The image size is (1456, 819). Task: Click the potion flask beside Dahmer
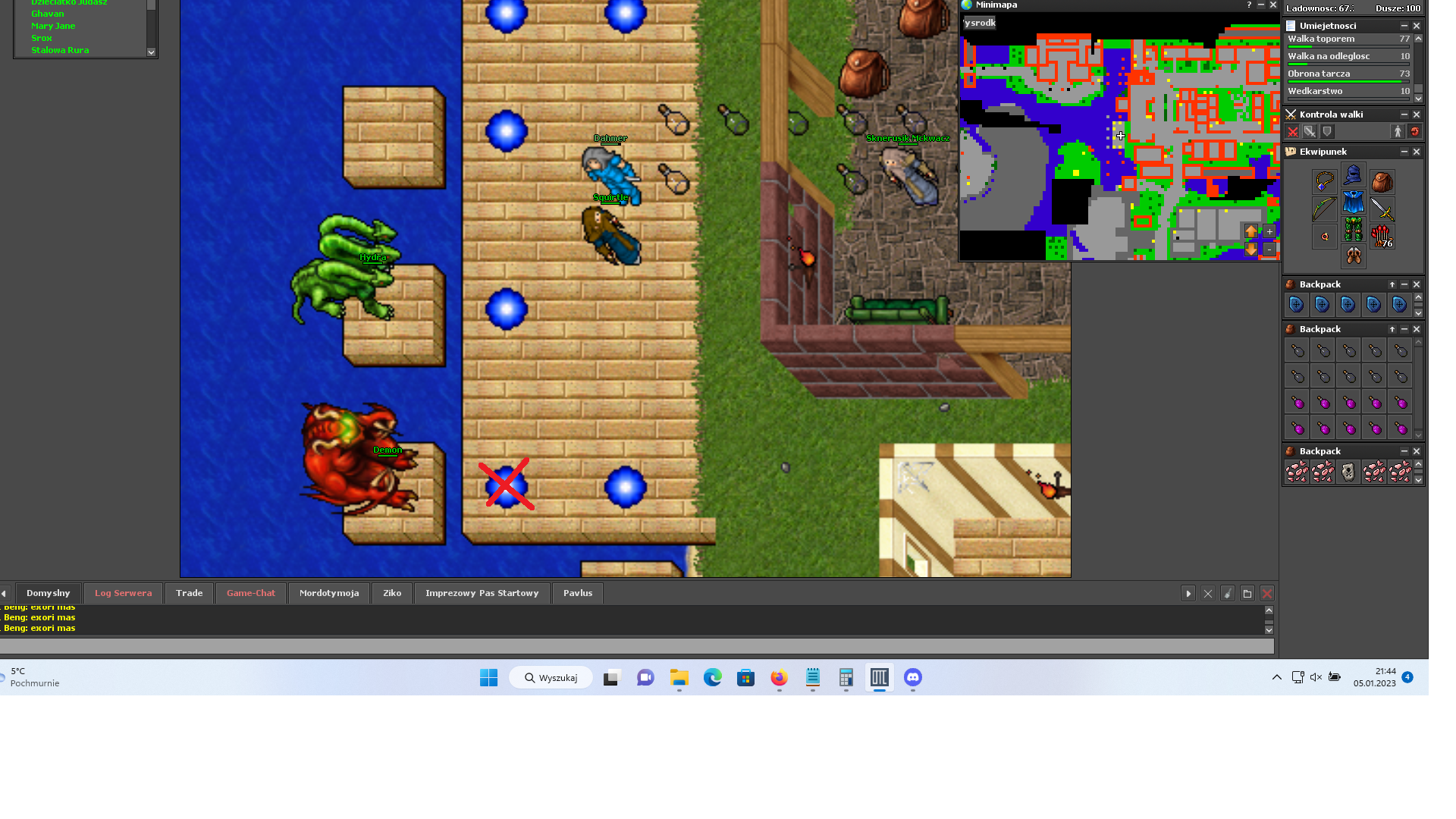point(673,180)
